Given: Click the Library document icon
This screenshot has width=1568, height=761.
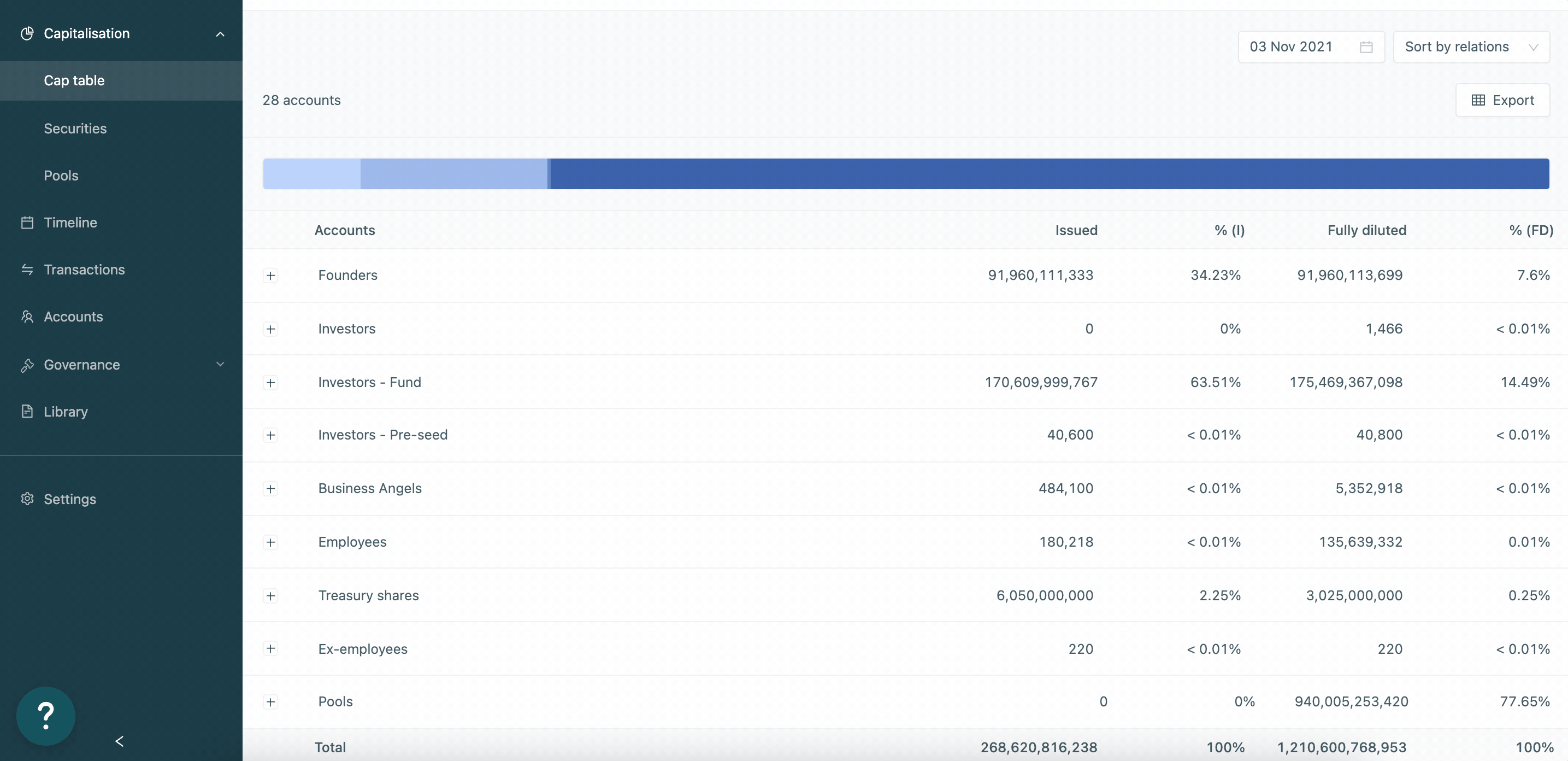Looking at the screenshot, I should coord(27,411).
